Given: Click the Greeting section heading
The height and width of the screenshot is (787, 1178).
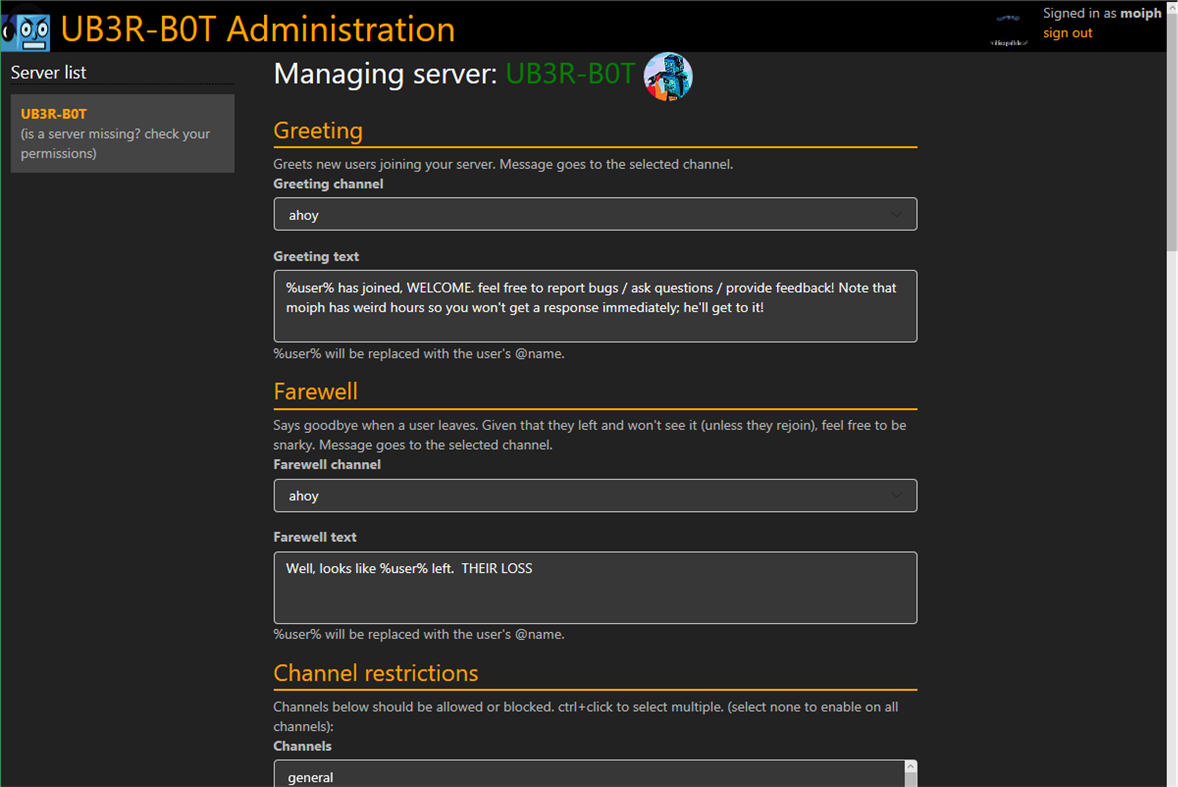Looking at the screenshot, I should click(318, 130).
